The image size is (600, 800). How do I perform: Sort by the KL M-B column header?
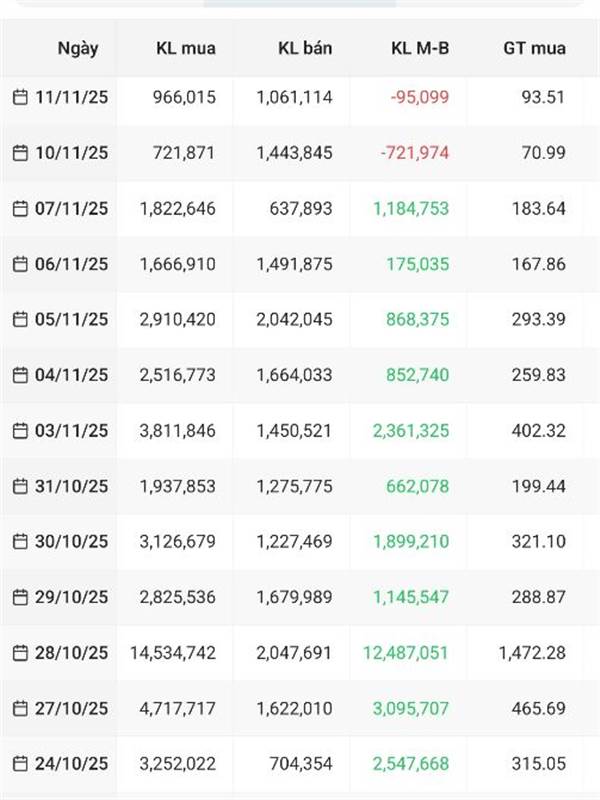pos(420,48)
